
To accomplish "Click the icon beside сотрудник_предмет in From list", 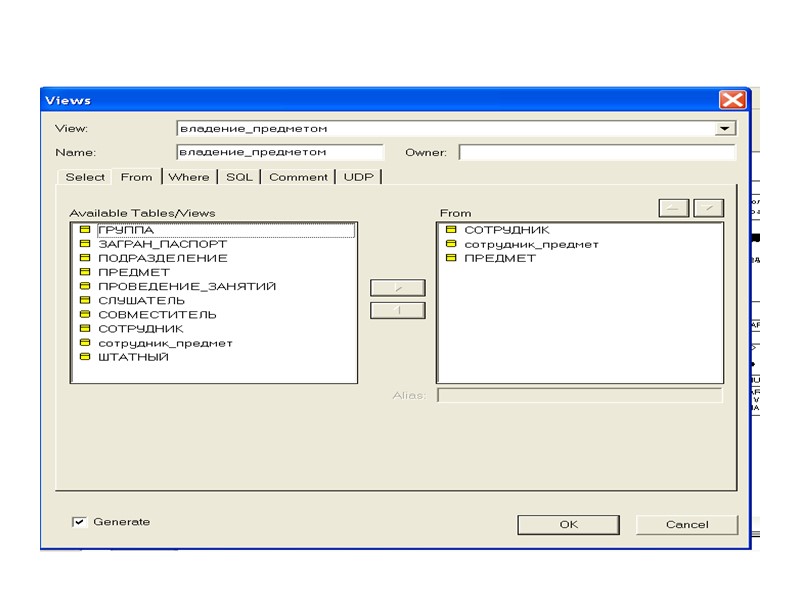I will pos(451,244).
